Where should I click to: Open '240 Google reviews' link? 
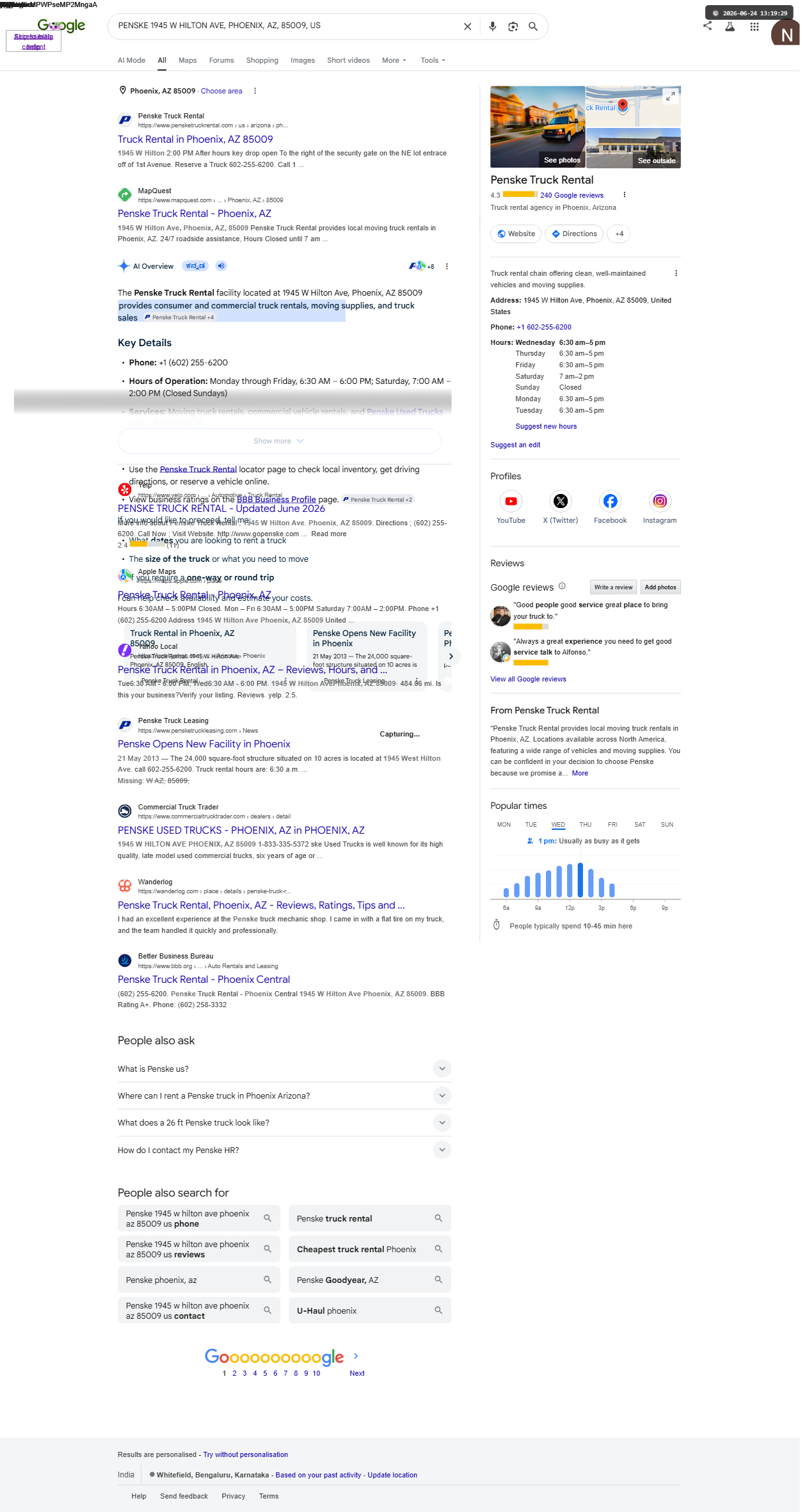tap(572, 195)
